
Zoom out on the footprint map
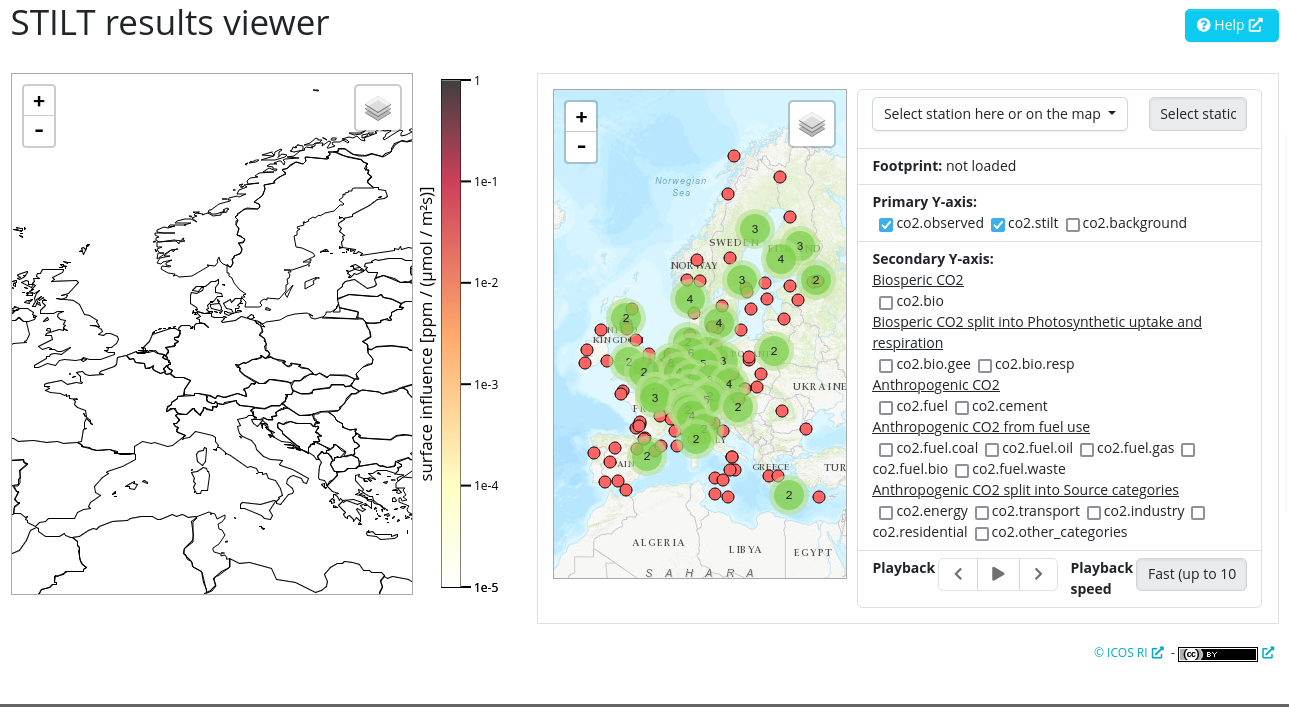39,131
